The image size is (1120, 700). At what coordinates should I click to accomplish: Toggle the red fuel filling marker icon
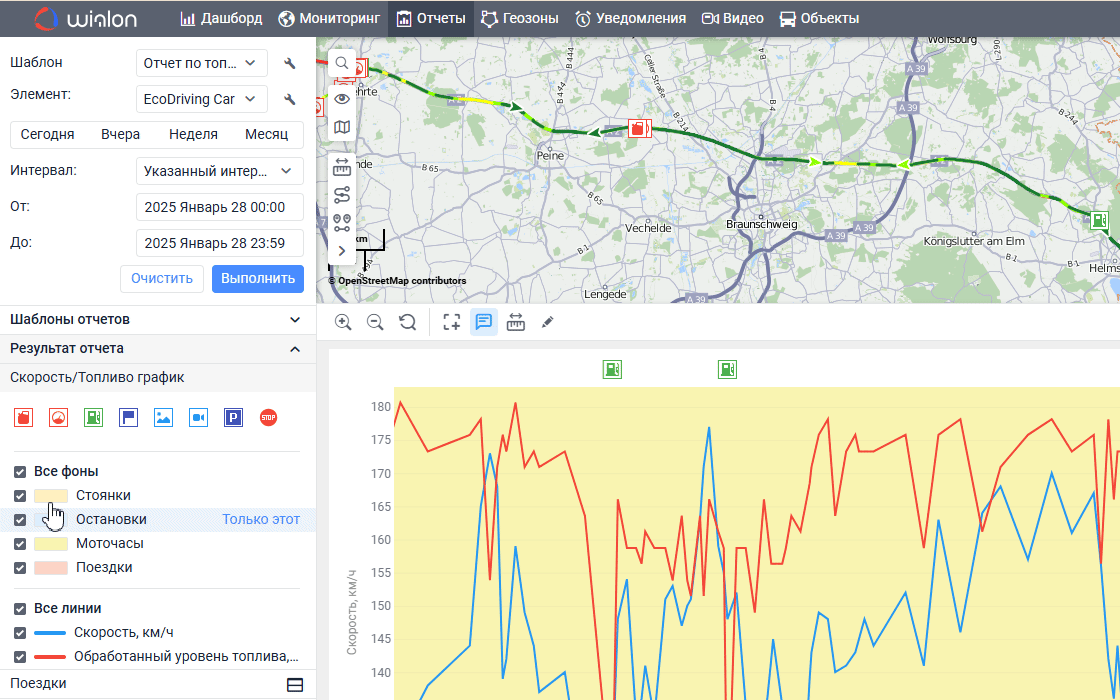point(24,418)
